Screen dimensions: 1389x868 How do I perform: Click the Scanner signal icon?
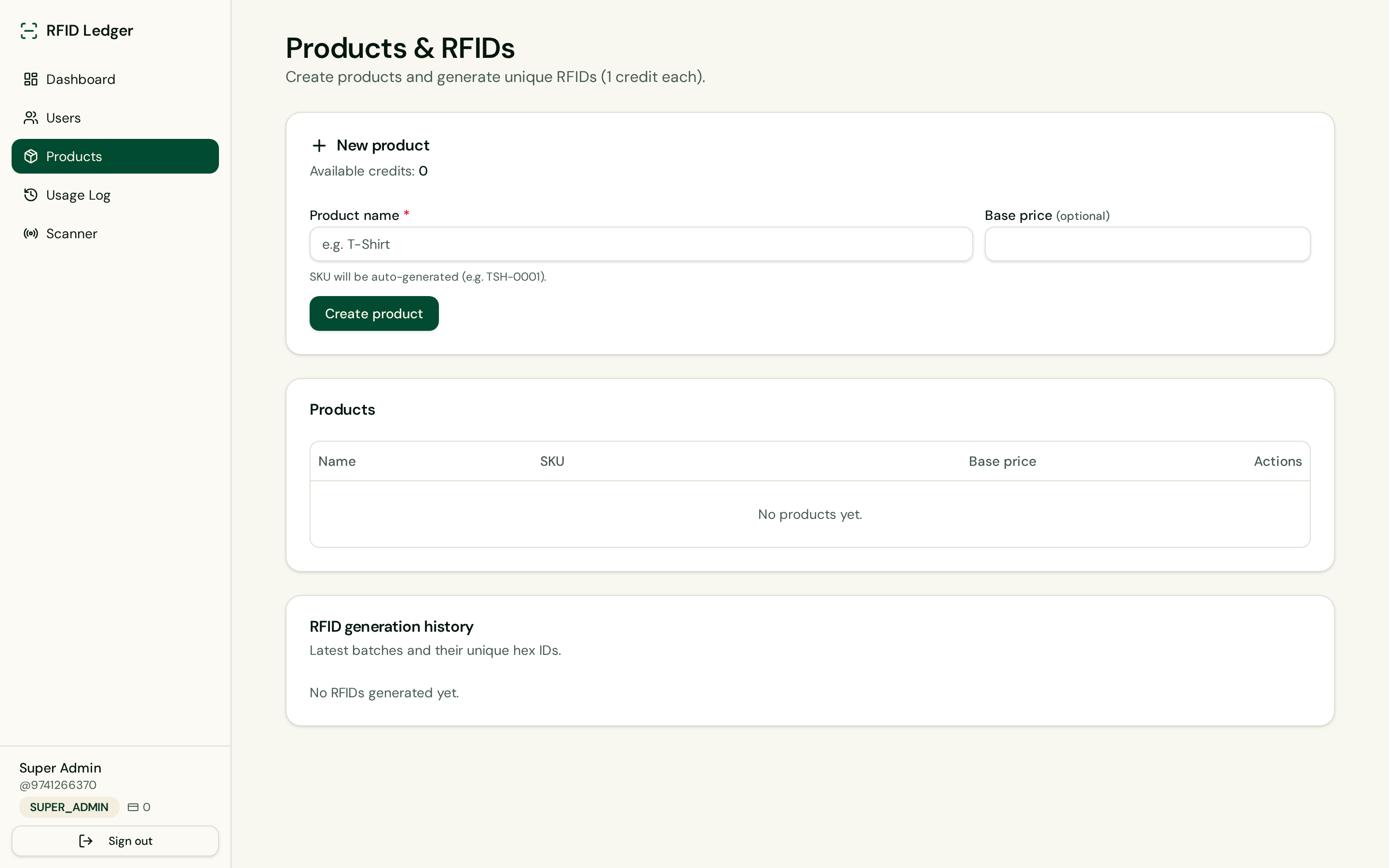coord(31,233)
